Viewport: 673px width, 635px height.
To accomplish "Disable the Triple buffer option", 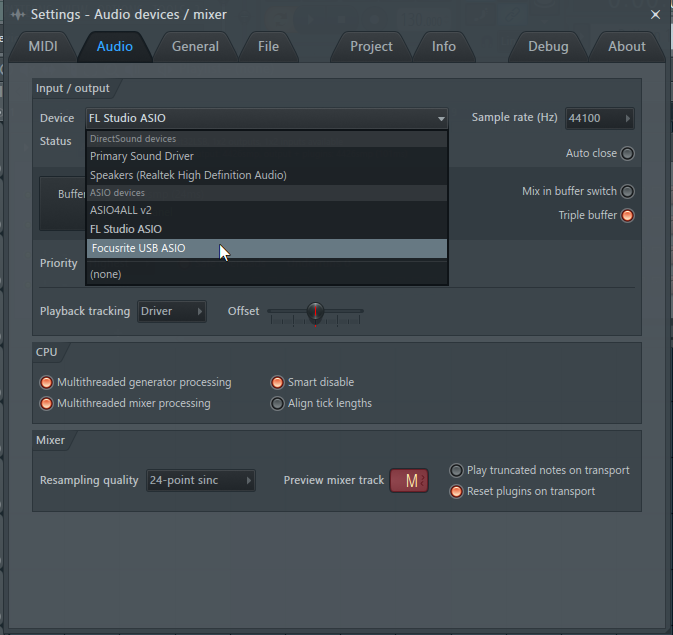I will pos(627,216).
